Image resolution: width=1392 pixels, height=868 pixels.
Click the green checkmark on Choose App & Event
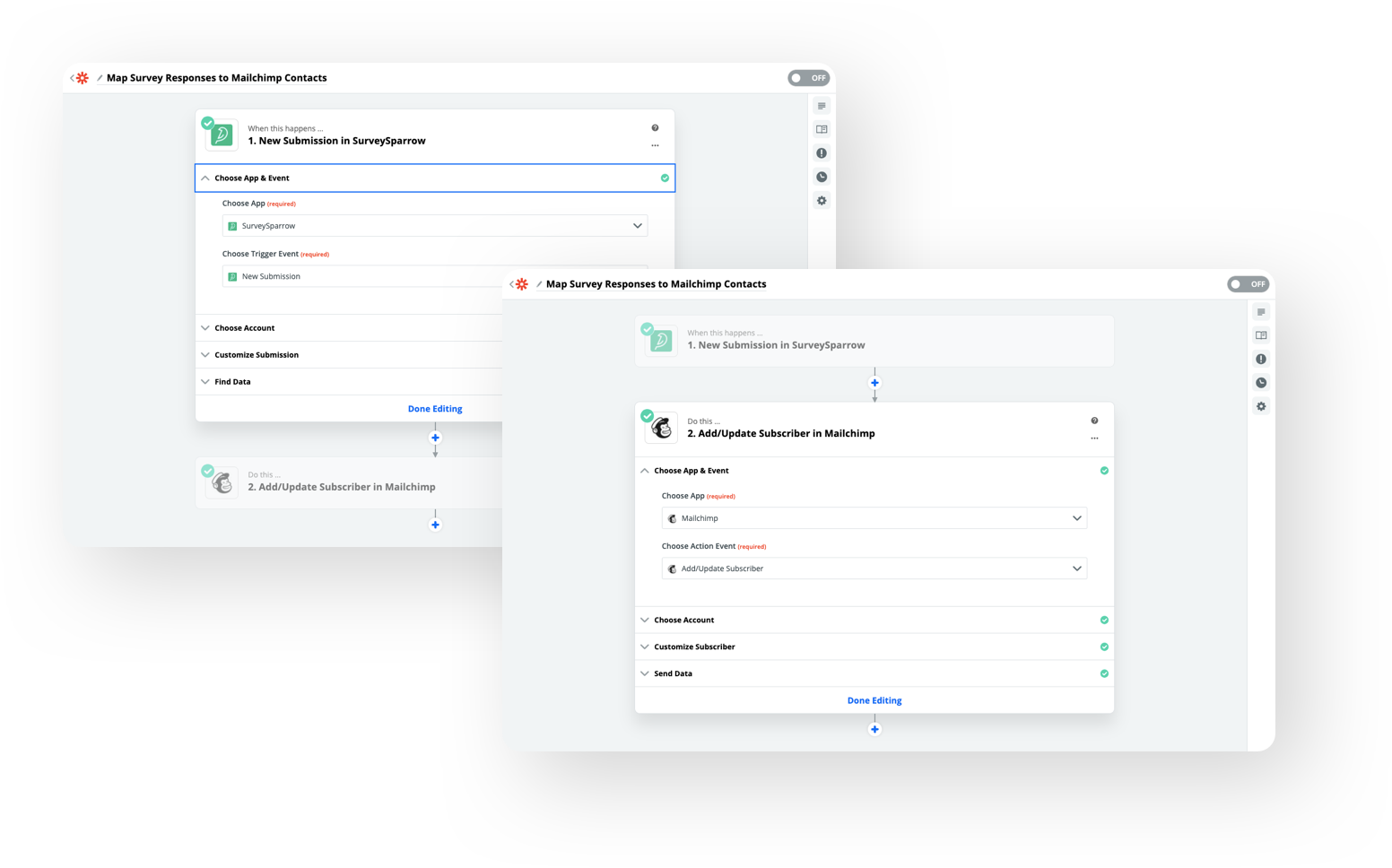click(x=1104, y=470)
